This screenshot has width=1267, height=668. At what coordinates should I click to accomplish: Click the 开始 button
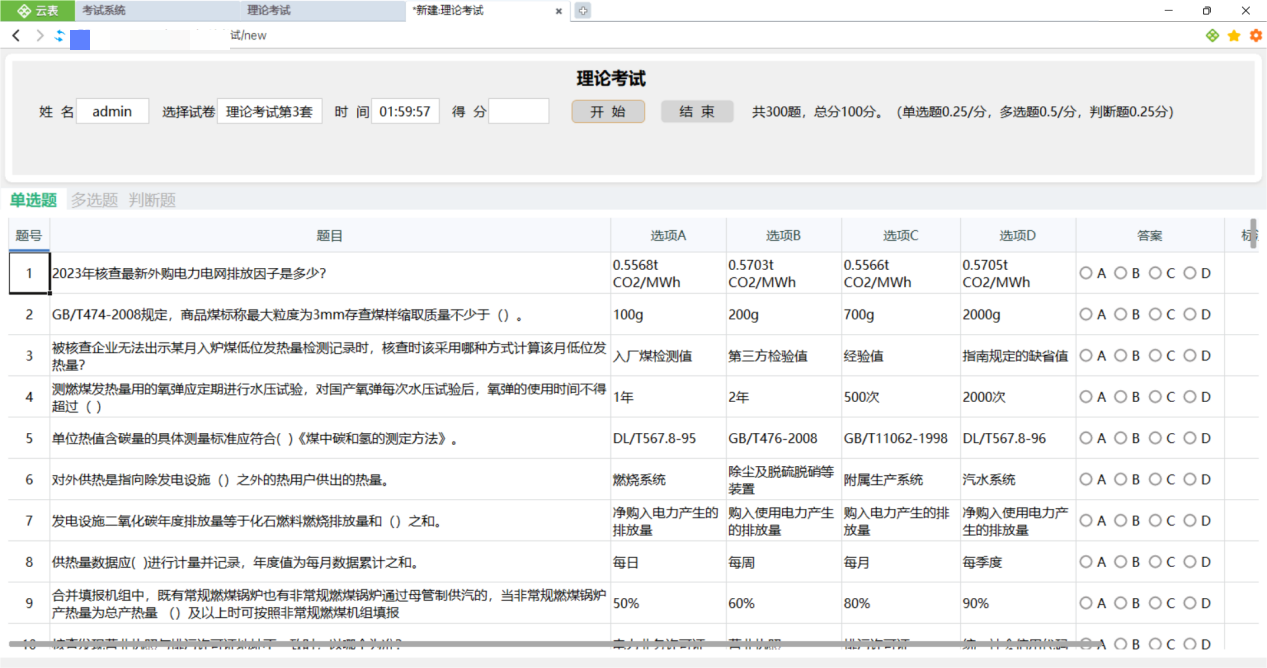pyautogui.click(x=608, y=111)
